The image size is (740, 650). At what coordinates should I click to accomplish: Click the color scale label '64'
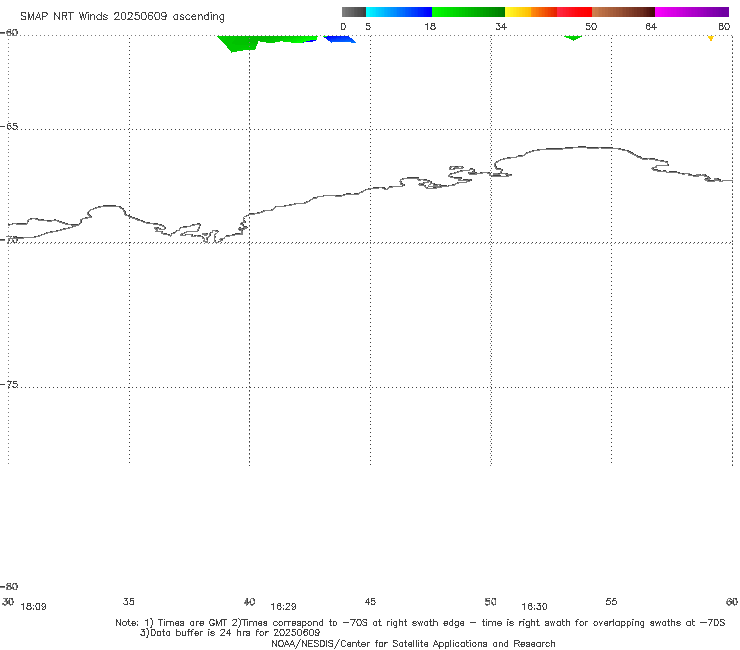(x=651, y=27)
